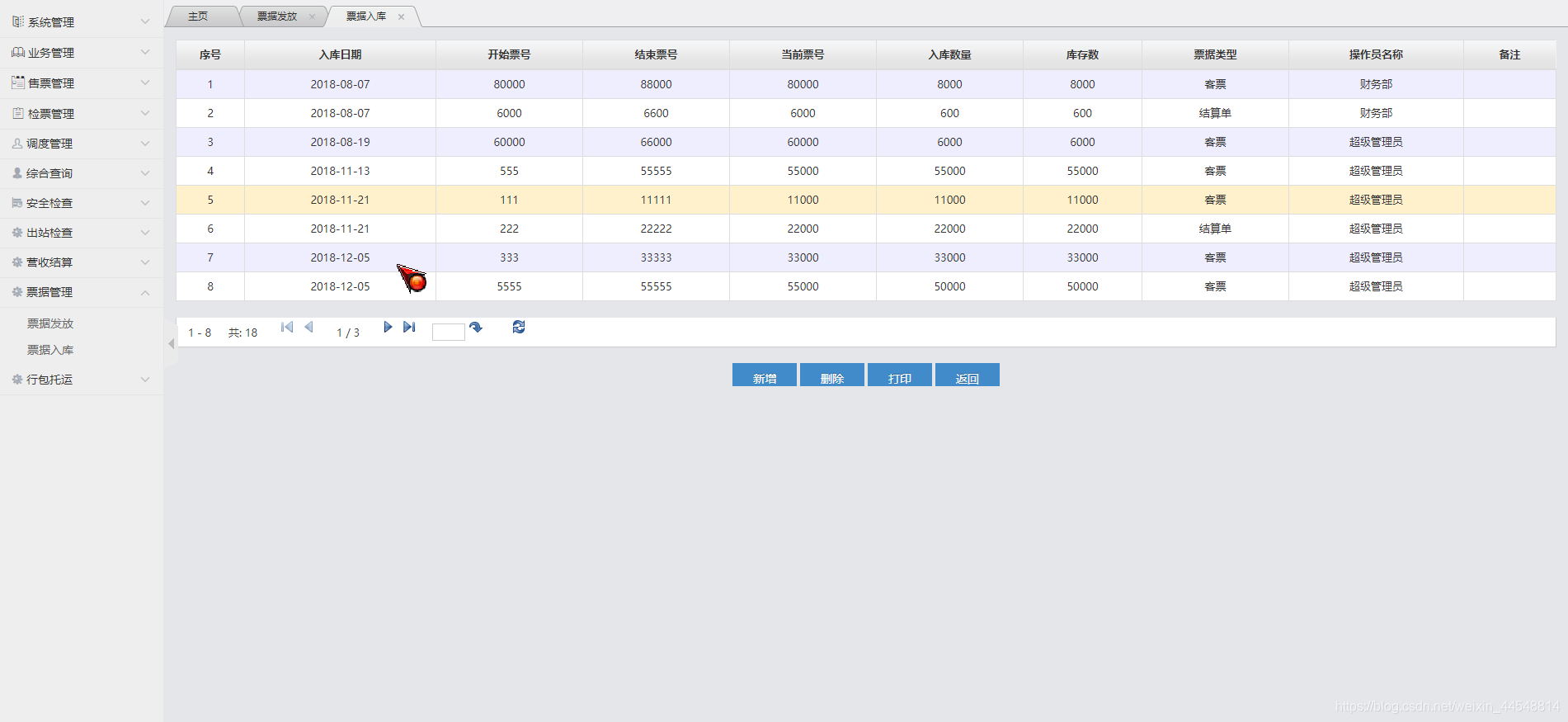Screen dimensions: 1568x722
Task: Click the 检票管理 clipboard icon
Action: click(18, 113)
